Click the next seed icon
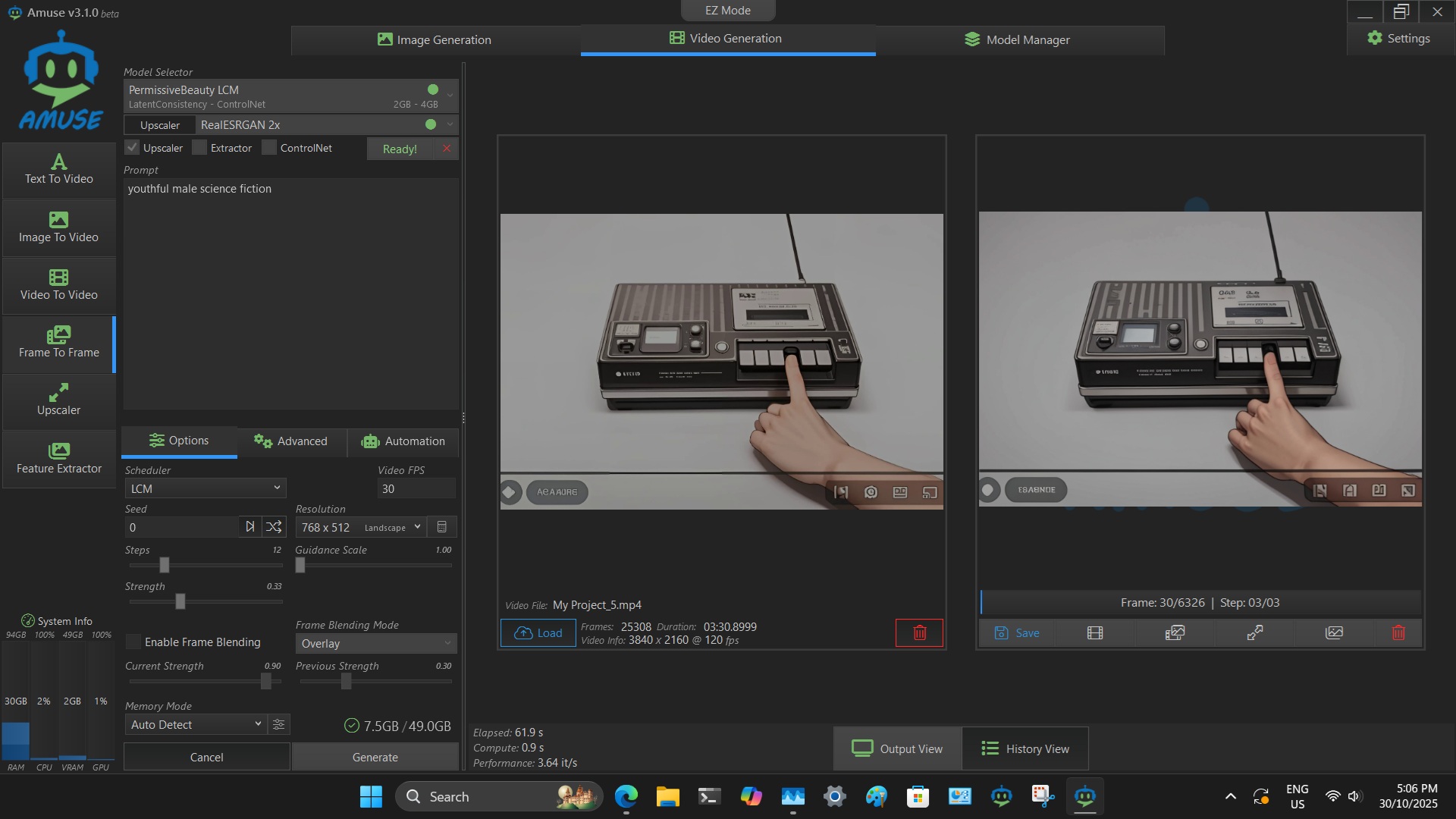Image resolution: width=1456 pixels, height=819 pixels. click(x=250, y=527)
